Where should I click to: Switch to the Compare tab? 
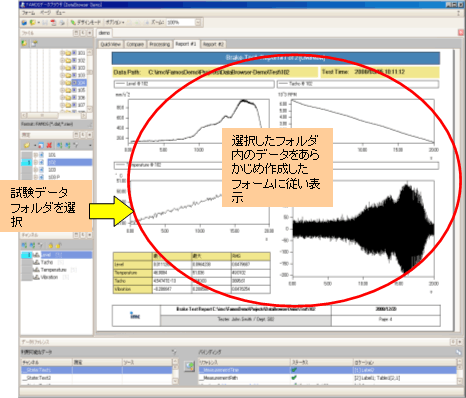135,44
